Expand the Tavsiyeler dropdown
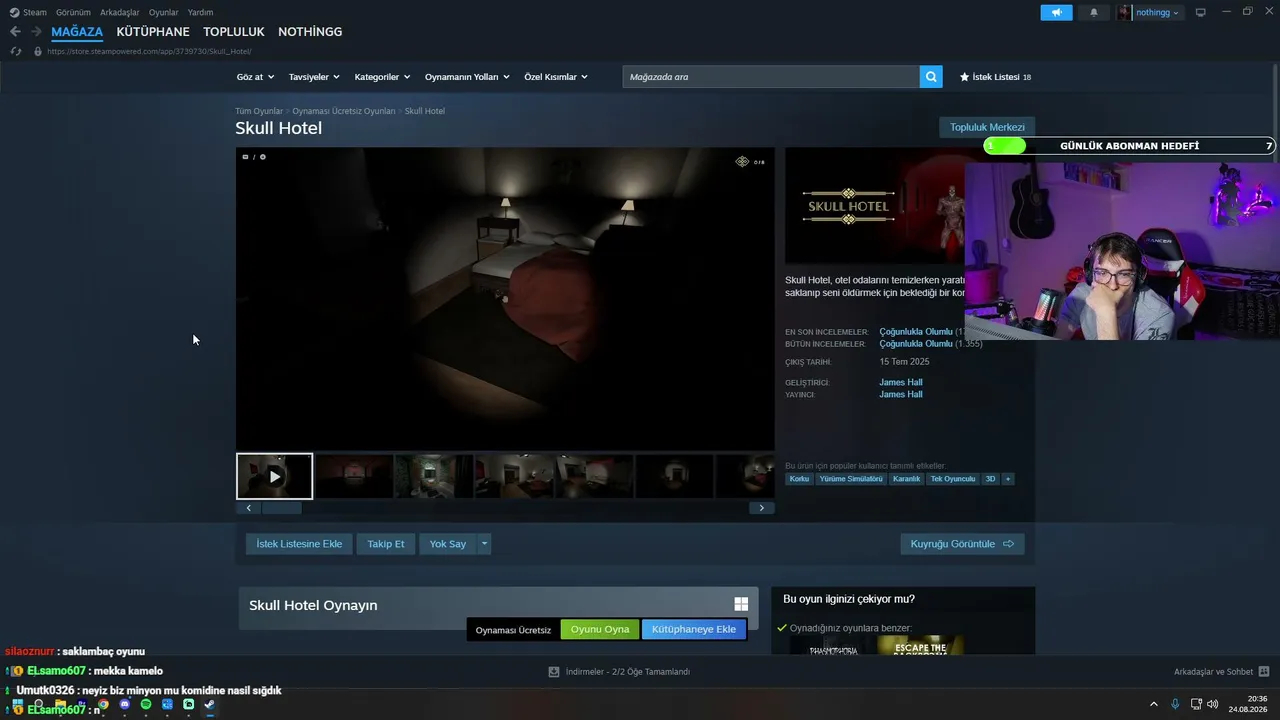Viewport: 1280px width, 720px height. pos(314,77)
